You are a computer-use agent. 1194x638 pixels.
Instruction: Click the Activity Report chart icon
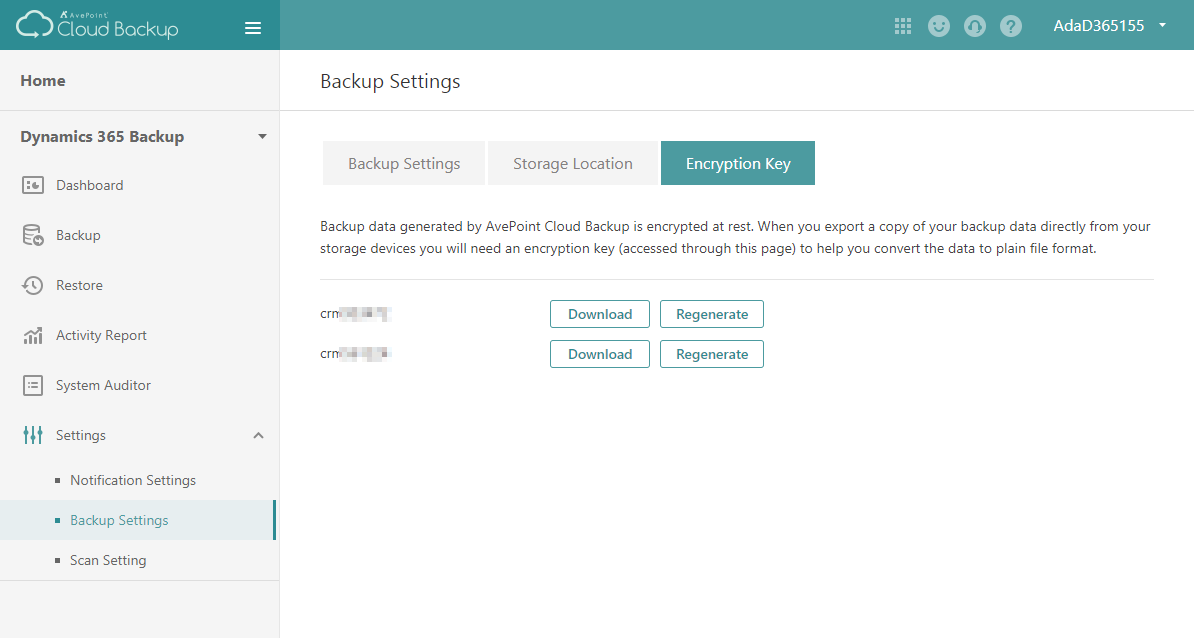[x=33, y=335]
